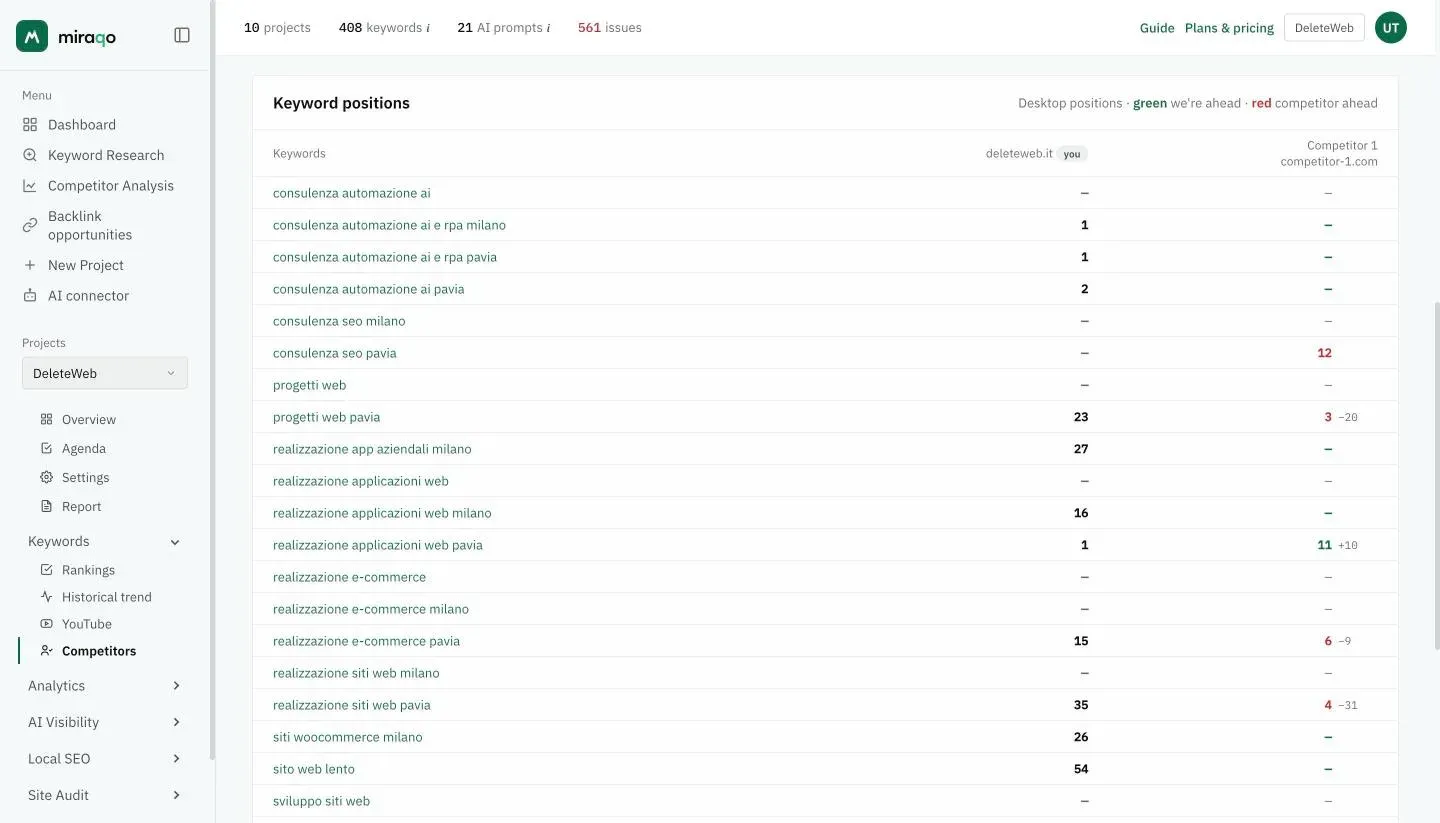
Task: Click competitor position 12 for consulenza seo pavia
Action: pos(1324,353)
